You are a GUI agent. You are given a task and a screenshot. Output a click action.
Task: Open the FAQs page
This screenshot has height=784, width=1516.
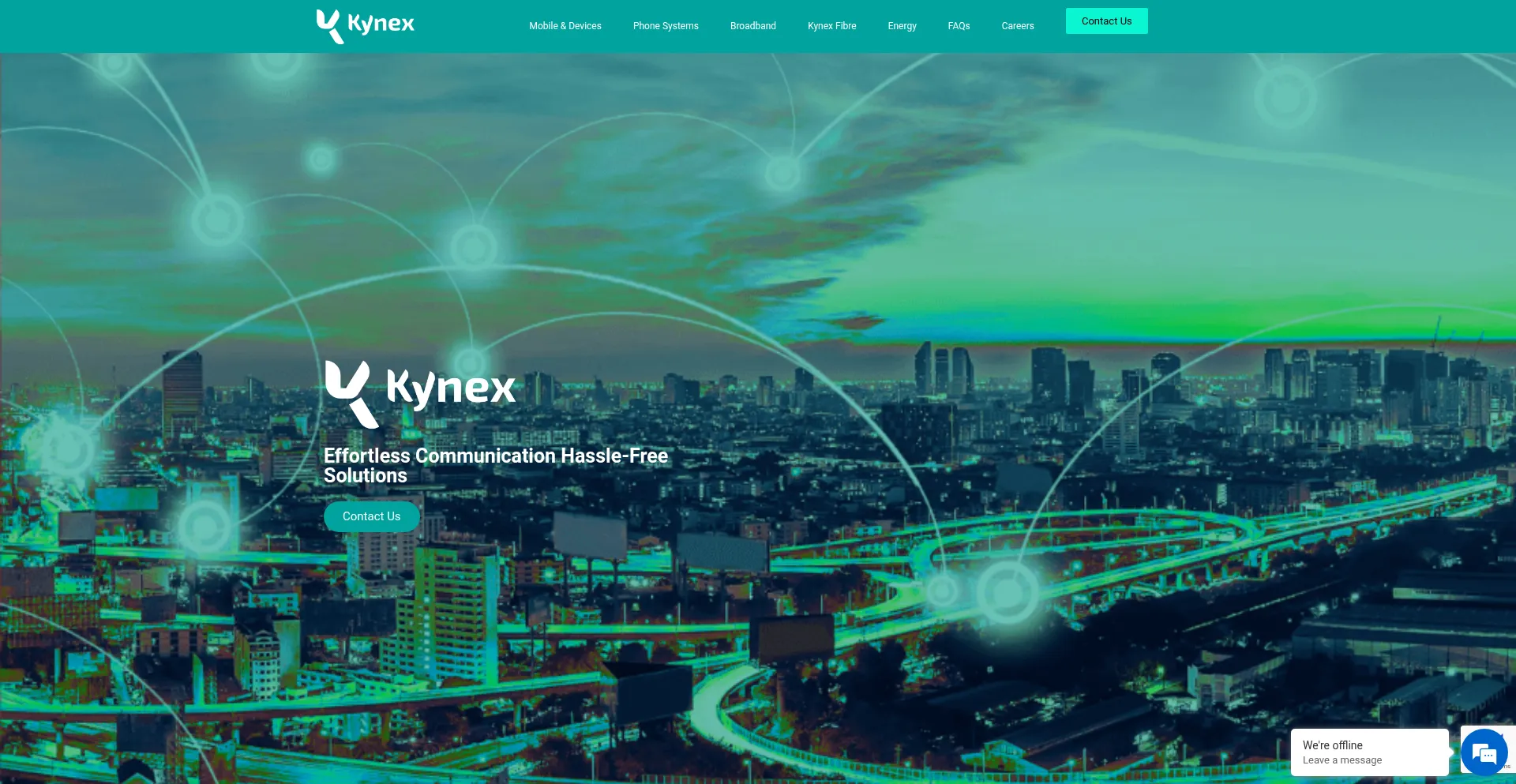pos(959,26)
